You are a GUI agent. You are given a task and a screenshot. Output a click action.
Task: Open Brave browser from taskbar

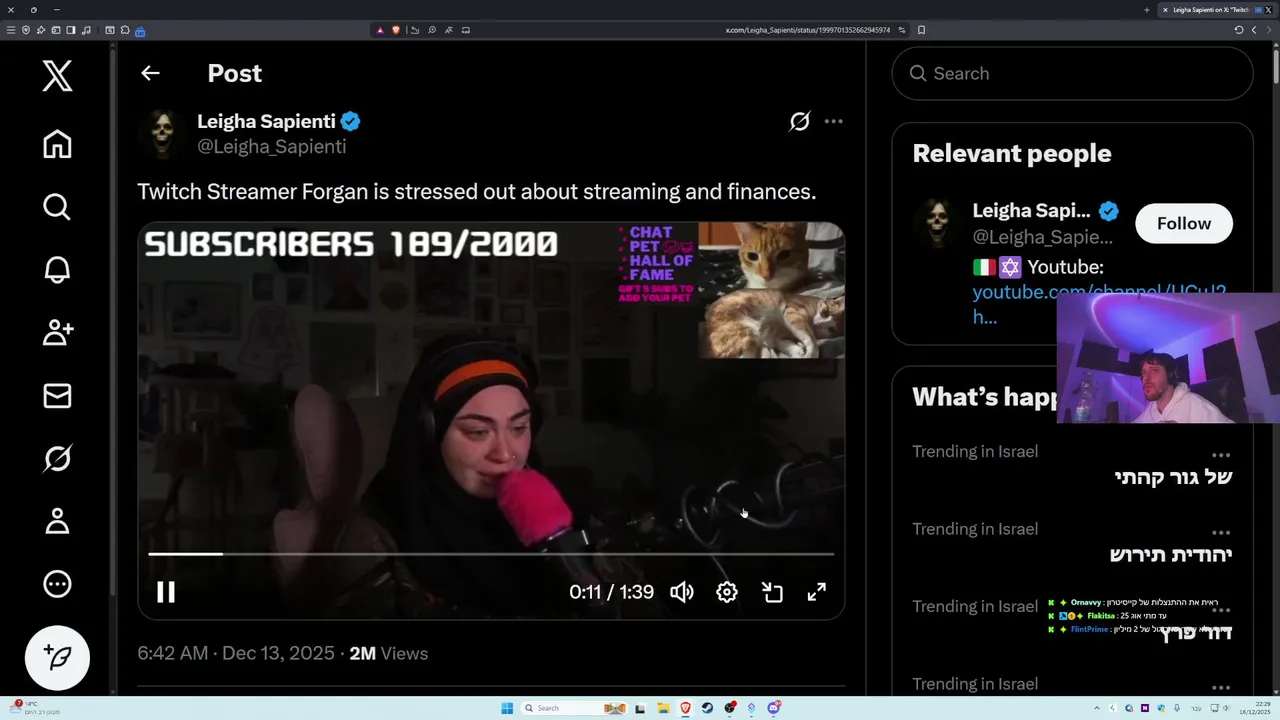(685, 708)
